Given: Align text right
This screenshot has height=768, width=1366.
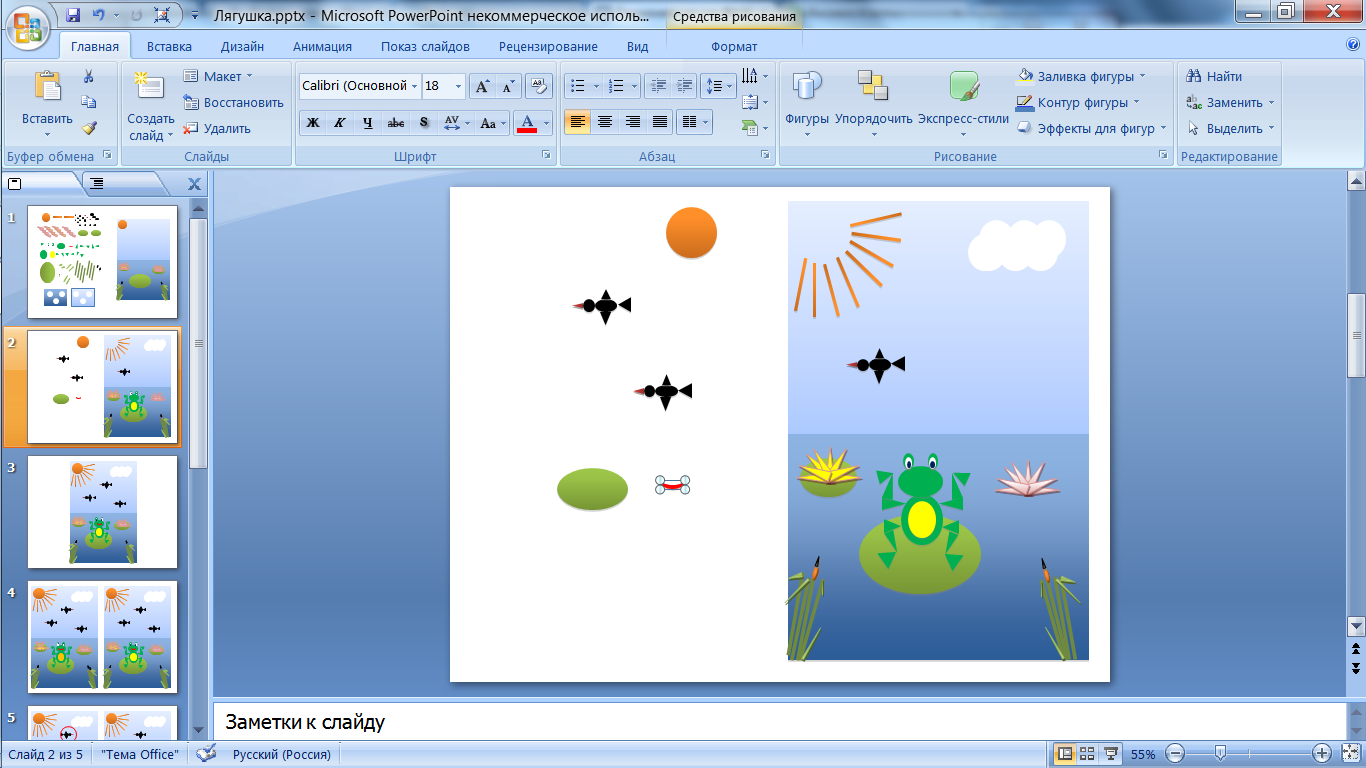Looking at the screenshot, I should point(632,122).
